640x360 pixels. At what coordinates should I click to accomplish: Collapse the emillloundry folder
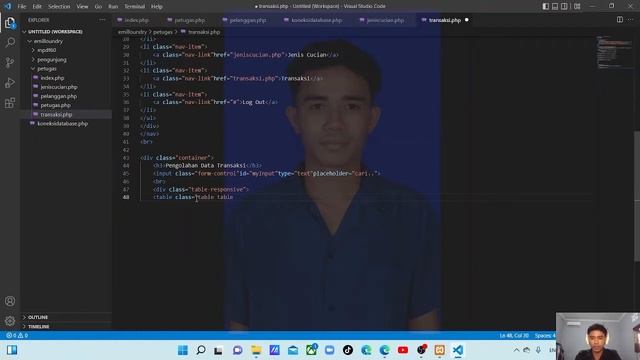(x=48, y=41)
